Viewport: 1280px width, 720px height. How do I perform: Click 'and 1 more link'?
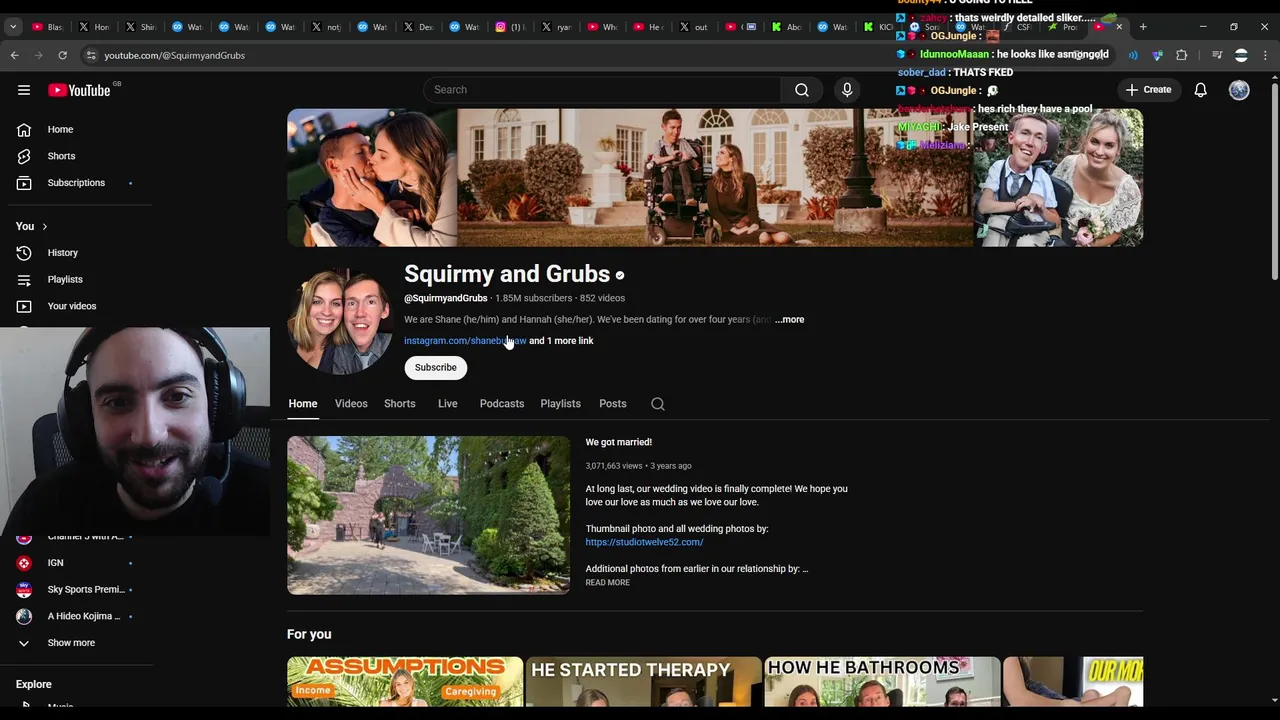pos(561,341)
